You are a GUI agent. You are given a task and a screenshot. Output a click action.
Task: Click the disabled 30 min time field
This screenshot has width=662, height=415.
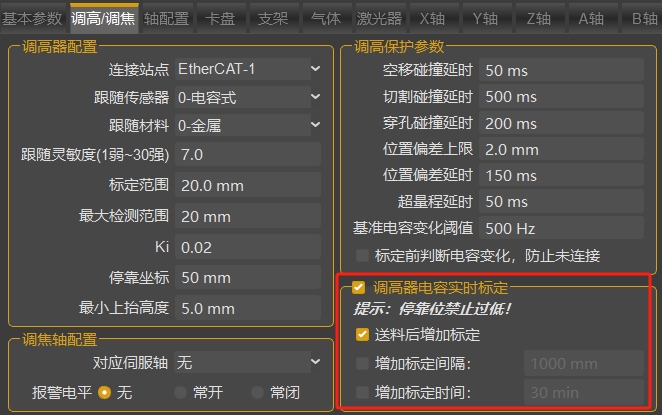coord(584,392)
